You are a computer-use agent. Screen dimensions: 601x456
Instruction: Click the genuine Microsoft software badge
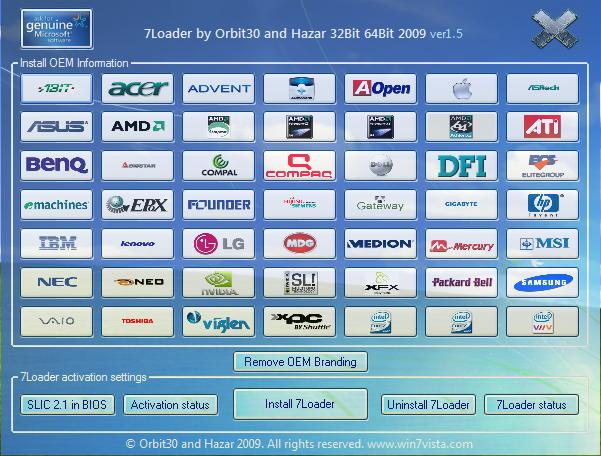tap(57, 29)
